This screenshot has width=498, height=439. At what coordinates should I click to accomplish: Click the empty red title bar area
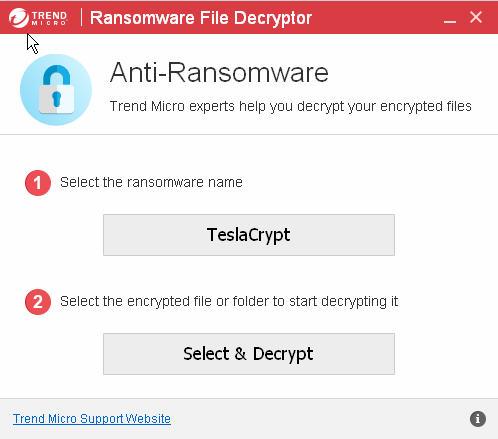coord(377,17)
